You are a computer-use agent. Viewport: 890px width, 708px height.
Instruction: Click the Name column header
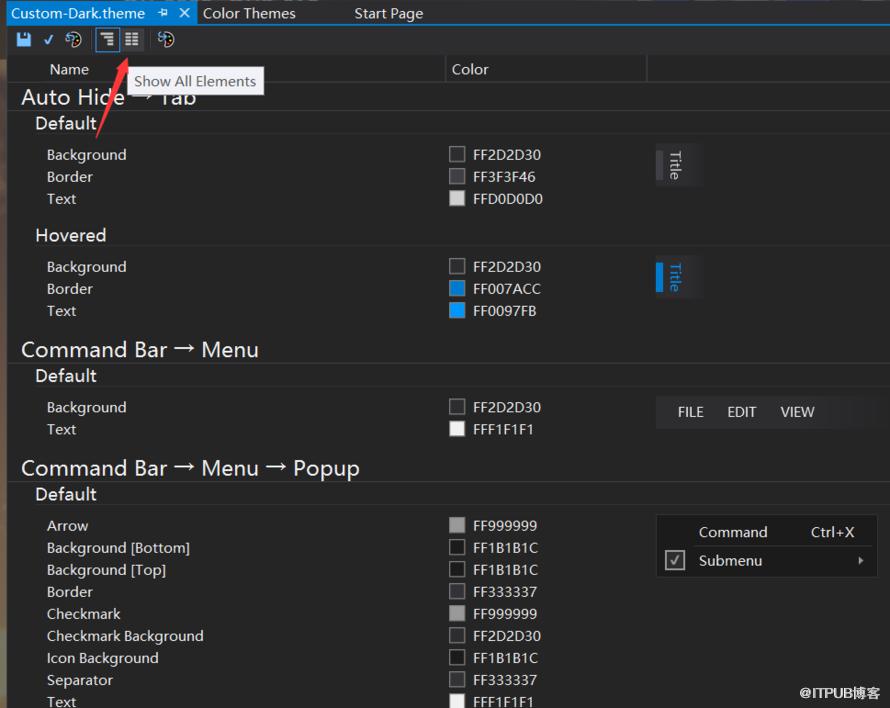pyautogui.click(x=69, y=69)
